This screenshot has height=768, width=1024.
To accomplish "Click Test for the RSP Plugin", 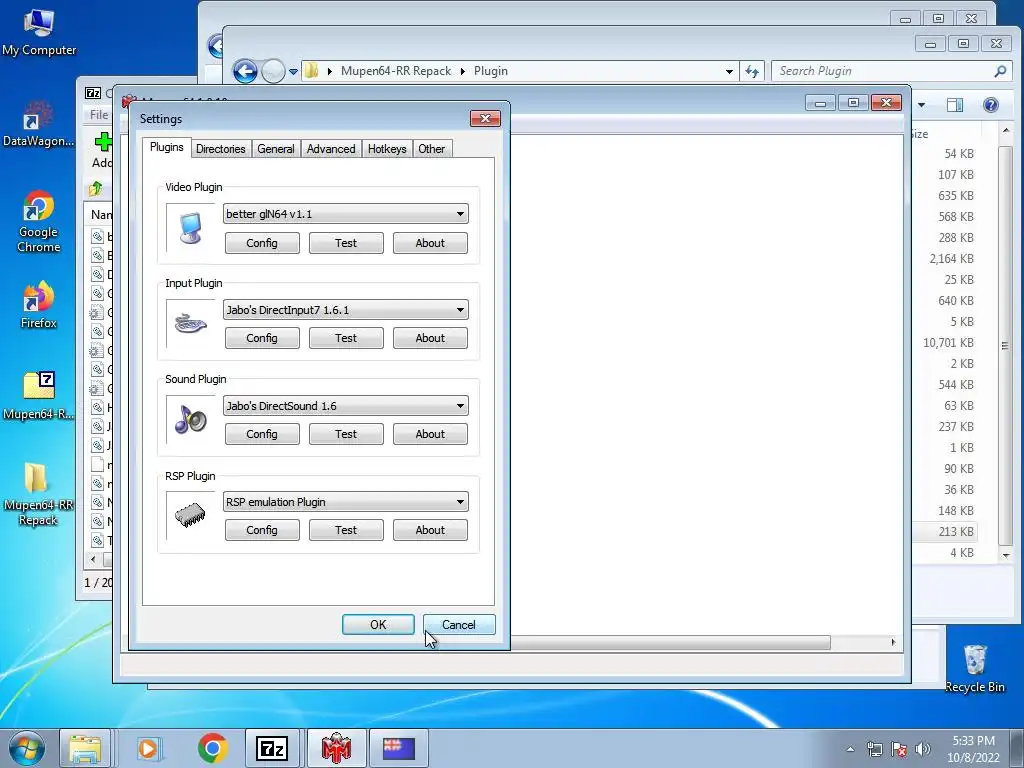I will pos(346,530).
